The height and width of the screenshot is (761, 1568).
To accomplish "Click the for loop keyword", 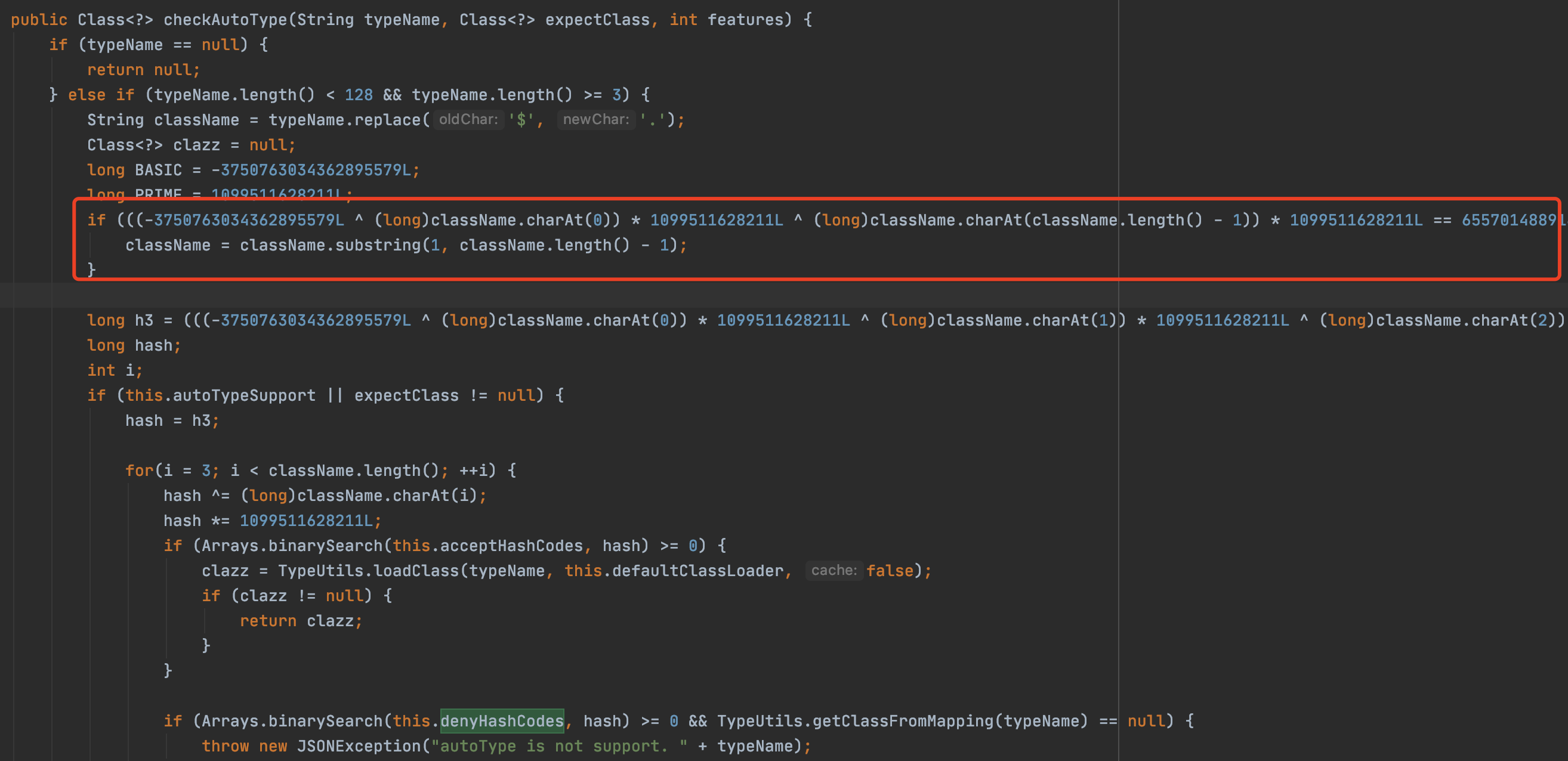I will pos(140,470).
